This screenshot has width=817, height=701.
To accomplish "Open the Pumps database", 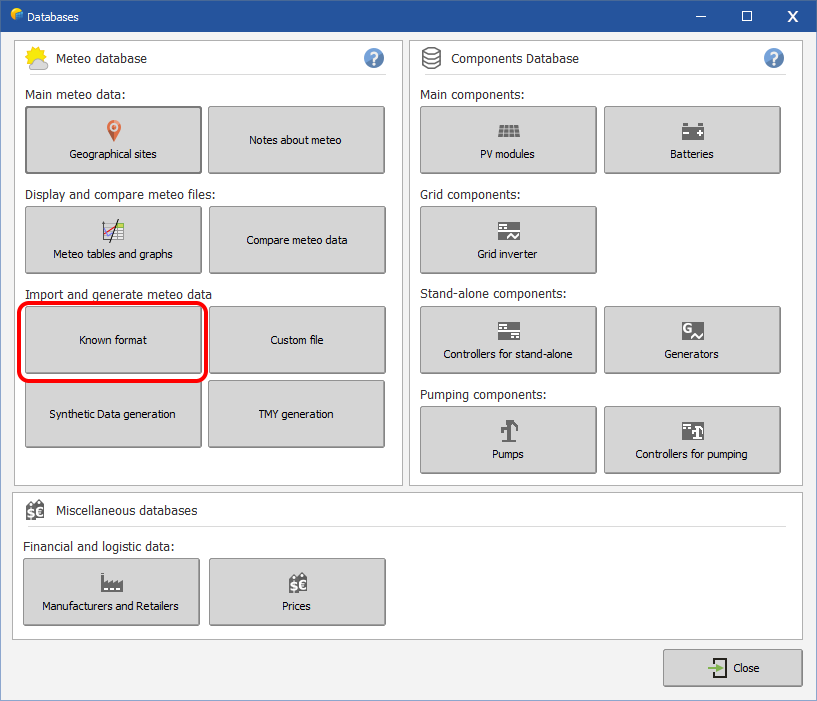I will [508, 440].
